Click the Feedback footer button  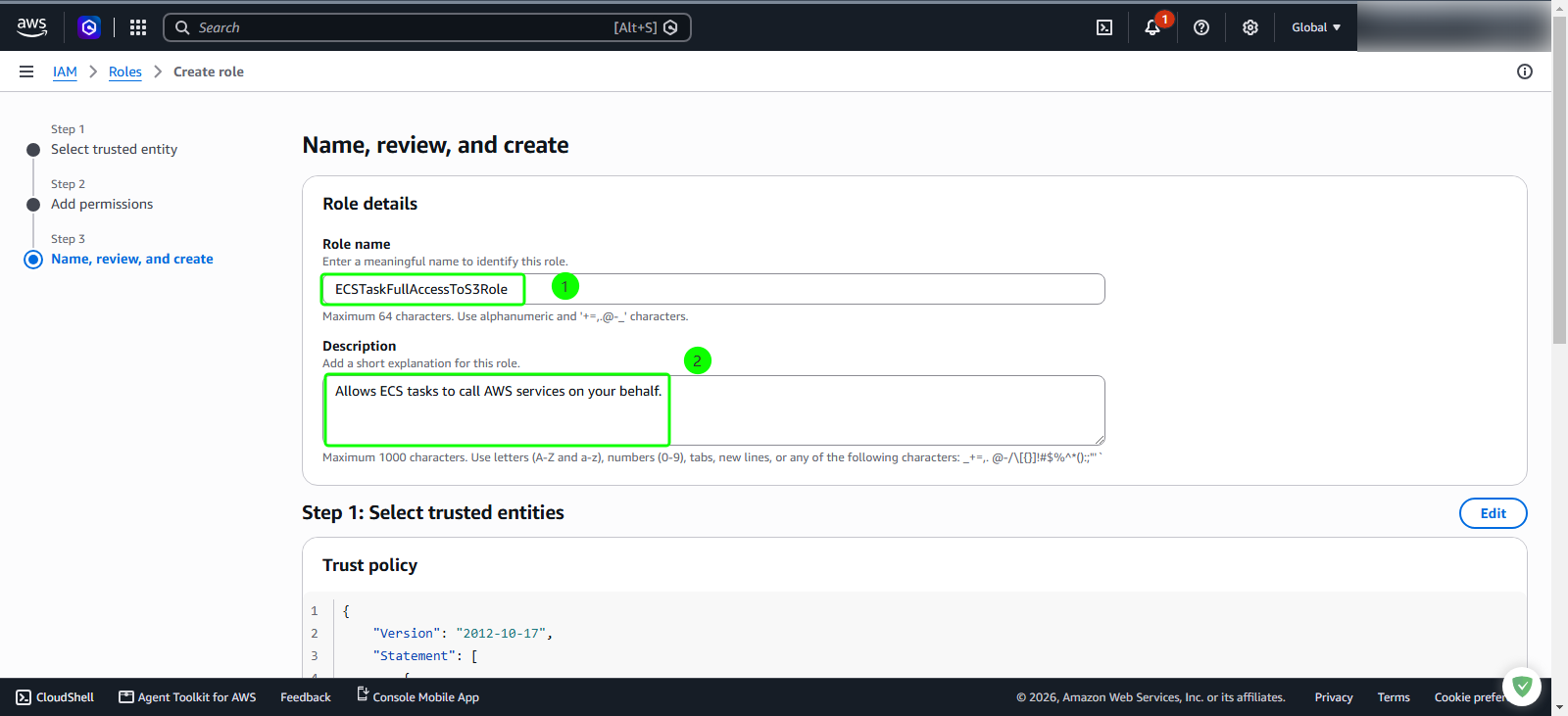coord(306,697)
